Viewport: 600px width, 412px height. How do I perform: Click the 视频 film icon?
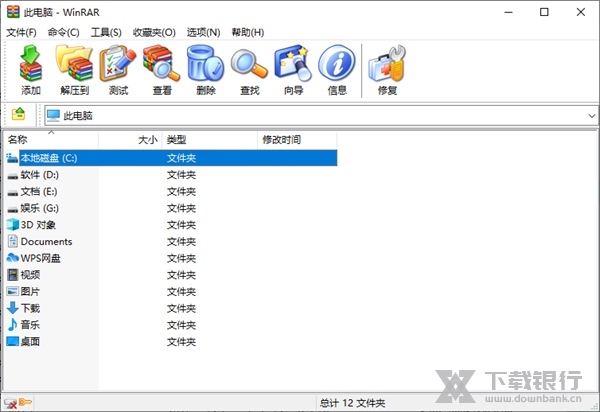(x=13, y=275)
